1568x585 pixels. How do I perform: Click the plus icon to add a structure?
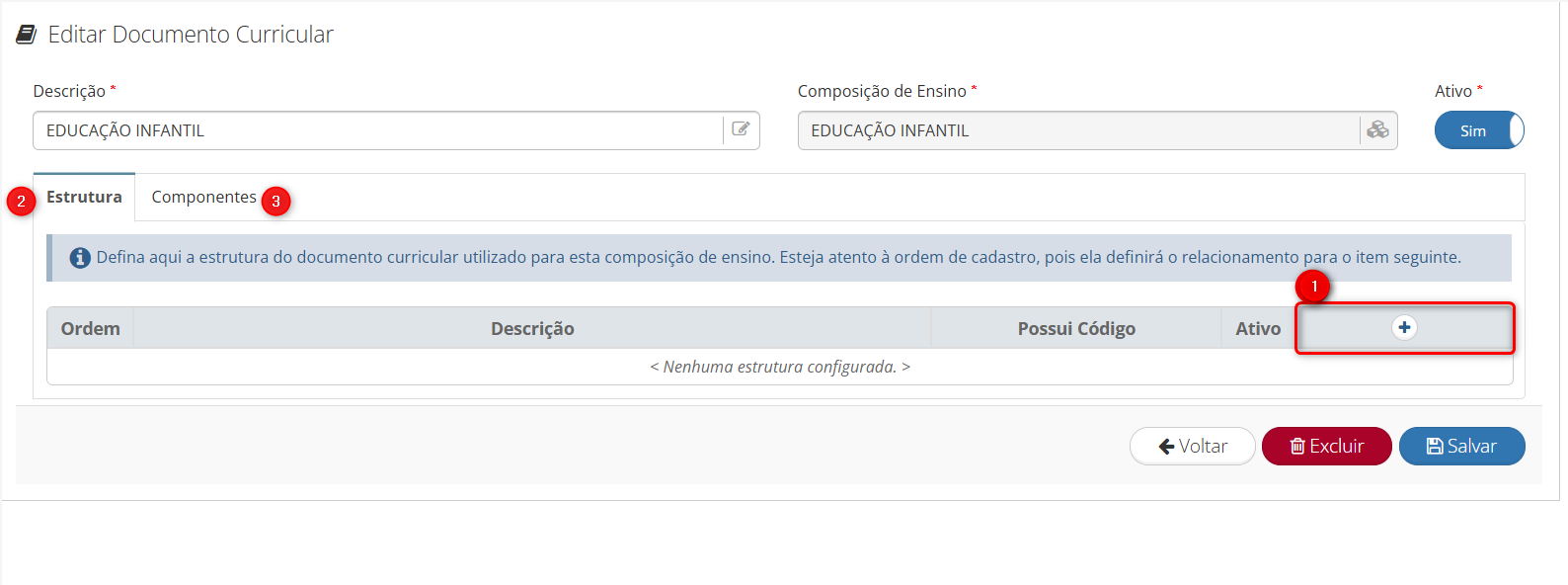point(1403,328)
